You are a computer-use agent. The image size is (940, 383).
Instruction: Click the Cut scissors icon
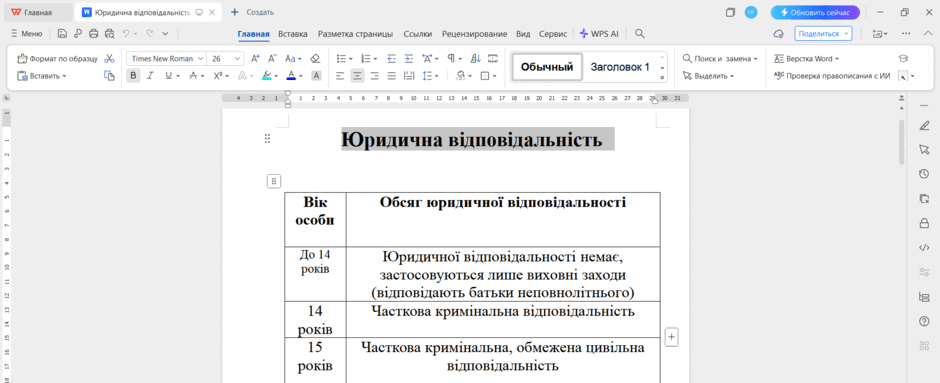pyautogui.click(x=109, y=59)
